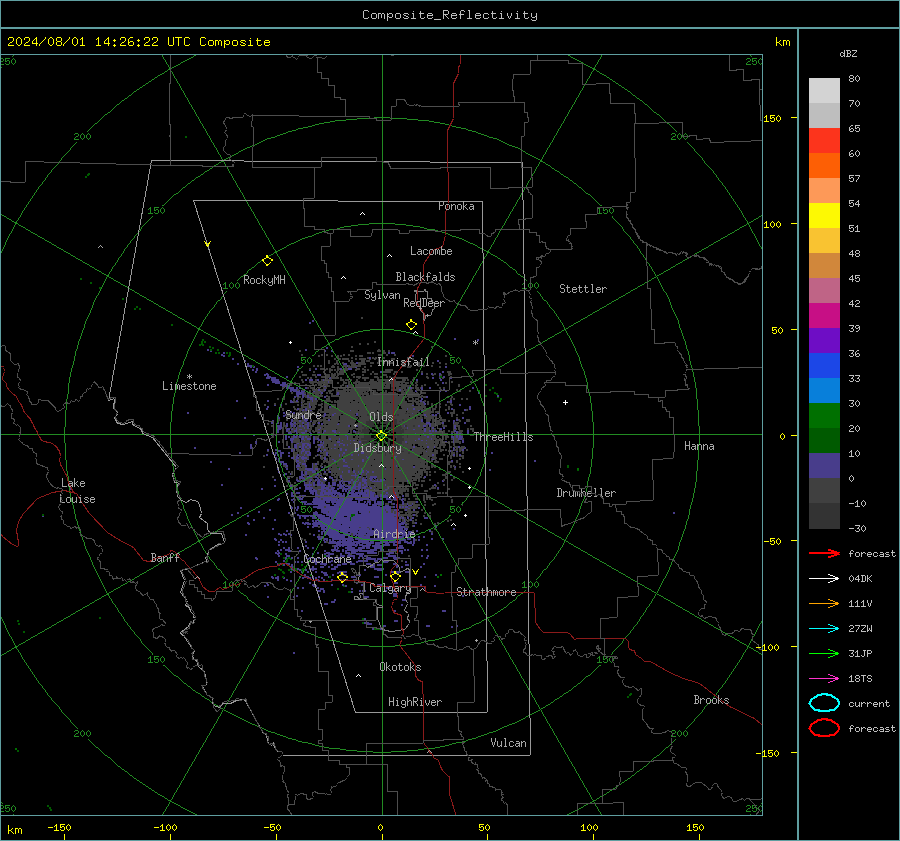Click the ThreeHills label
Viewport: 900px width, 841px height.
[x=503, y=437]
